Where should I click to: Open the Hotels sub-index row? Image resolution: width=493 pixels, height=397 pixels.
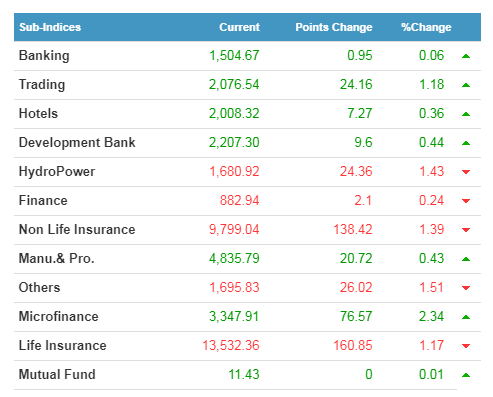pos(247,114)
